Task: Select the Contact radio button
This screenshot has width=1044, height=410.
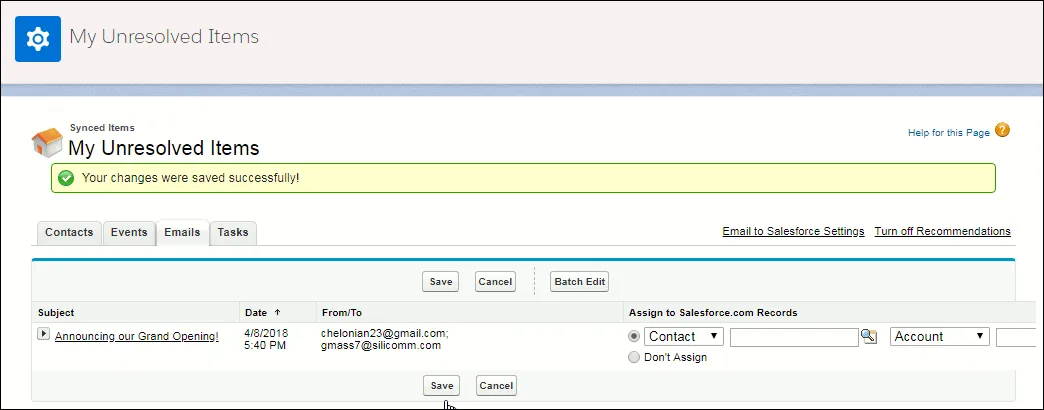Action: tap(634, 336)
